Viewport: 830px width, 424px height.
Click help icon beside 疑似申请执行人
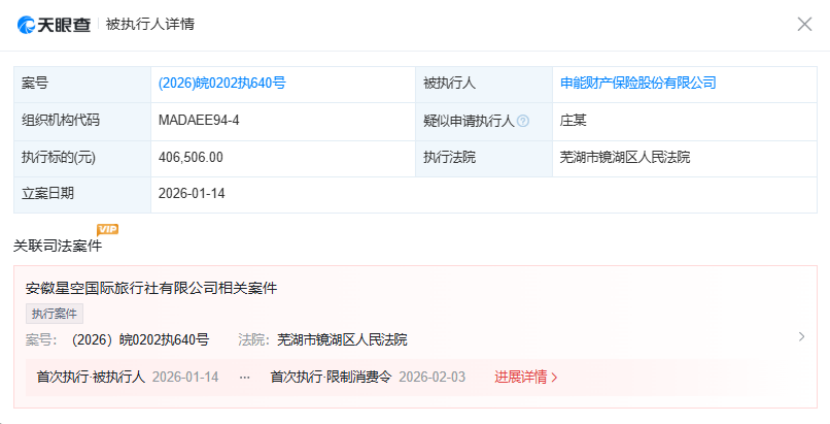tap(522, 121)
